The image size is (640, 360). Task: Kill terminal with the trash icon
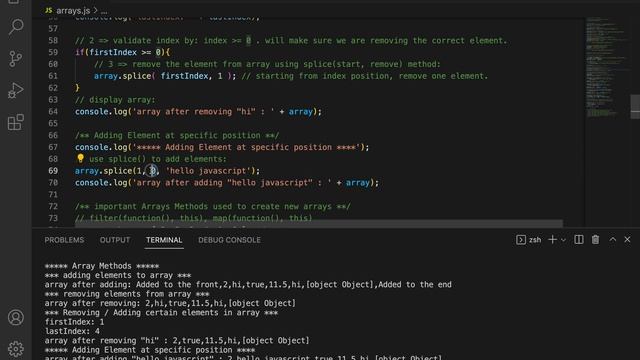tap(596, 240)
